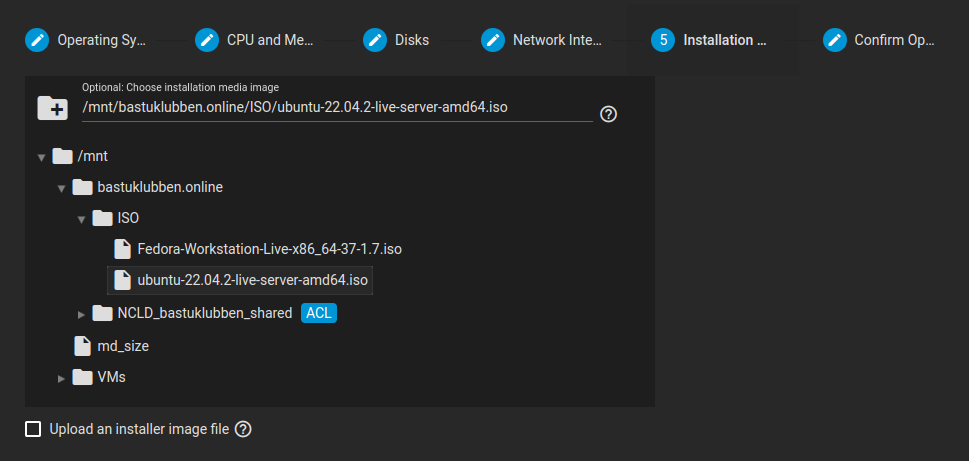Select the /mnt folder label
The width and height of the screenshot is (969, 461).
93,156
